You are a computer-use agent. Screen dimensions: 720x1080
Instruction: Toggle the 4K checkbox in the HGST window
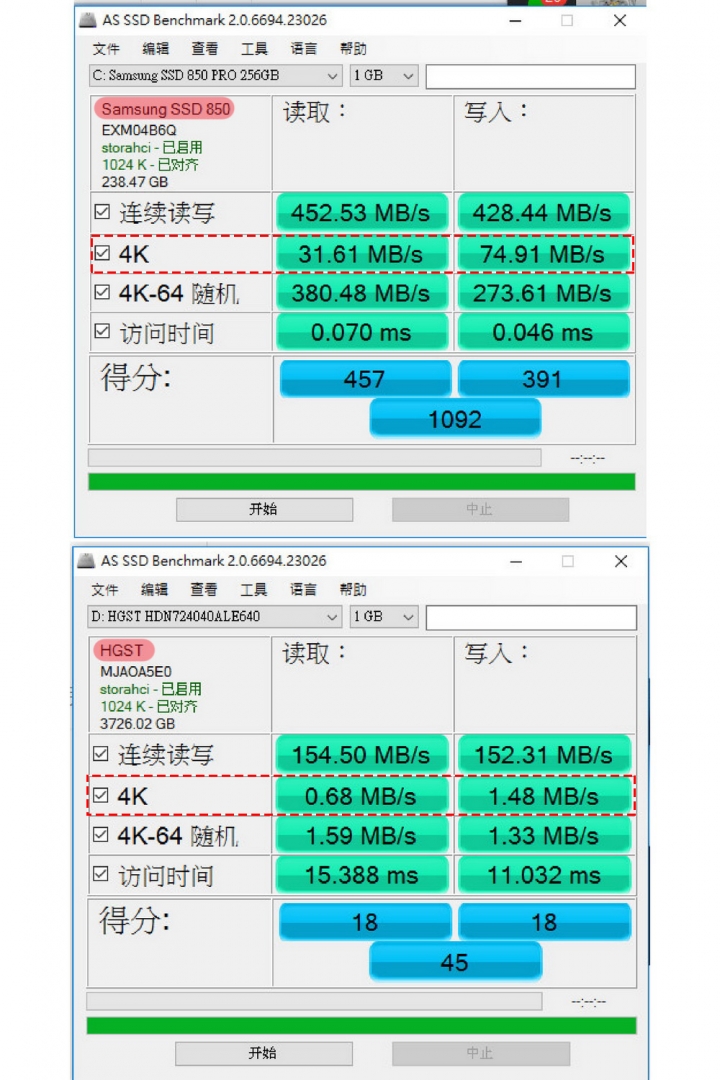click(101, 795)
